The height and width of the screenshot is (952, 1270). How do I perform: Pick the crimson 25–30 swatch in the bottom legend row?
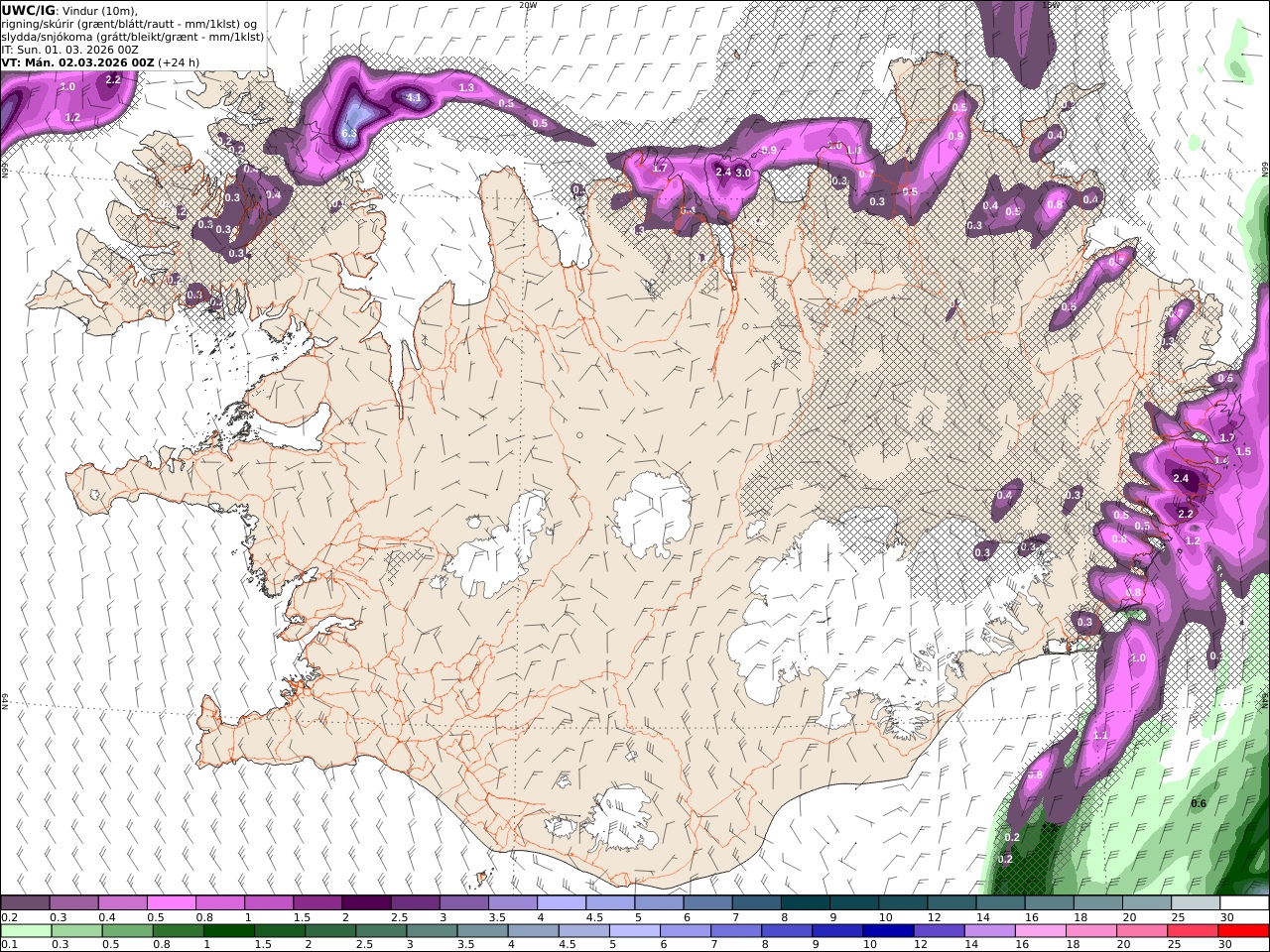[1191, 931]
